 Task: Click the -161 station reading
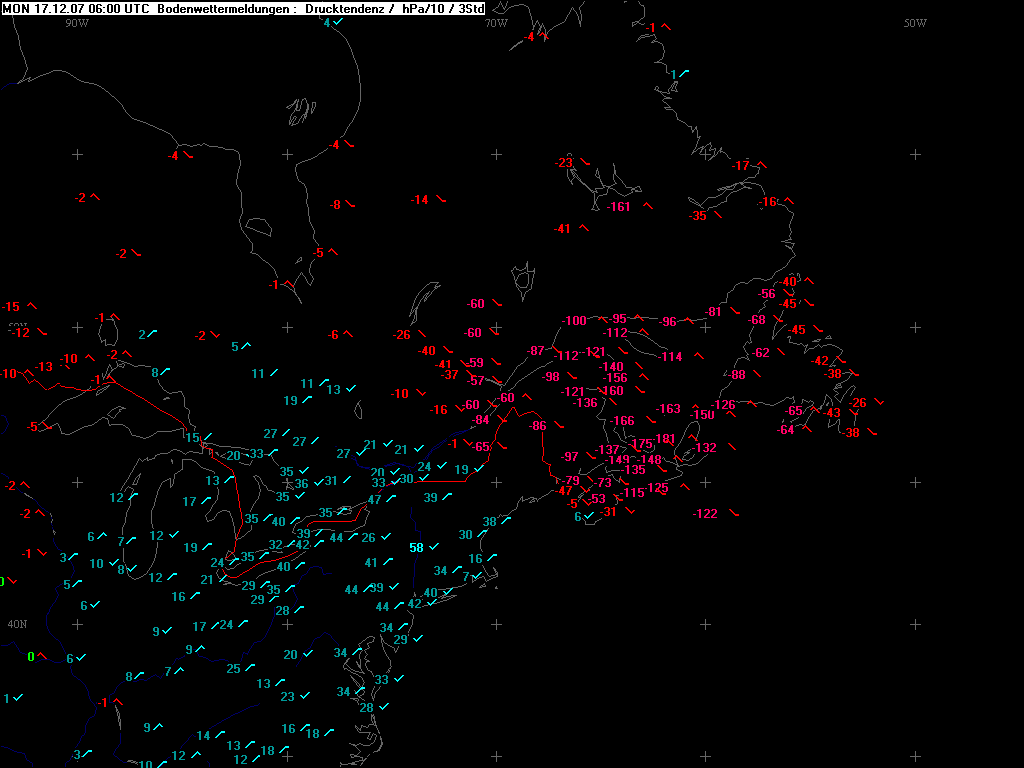pyautogui.click(x=619, y=207)
